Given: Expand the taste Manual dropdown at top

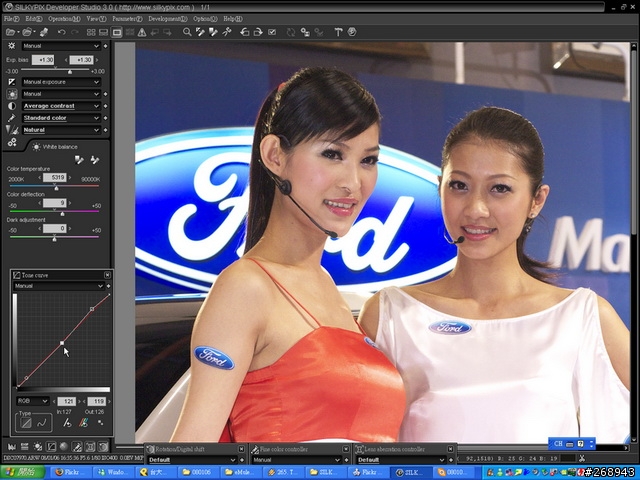Looking at the screenshot, I should 61,46.
